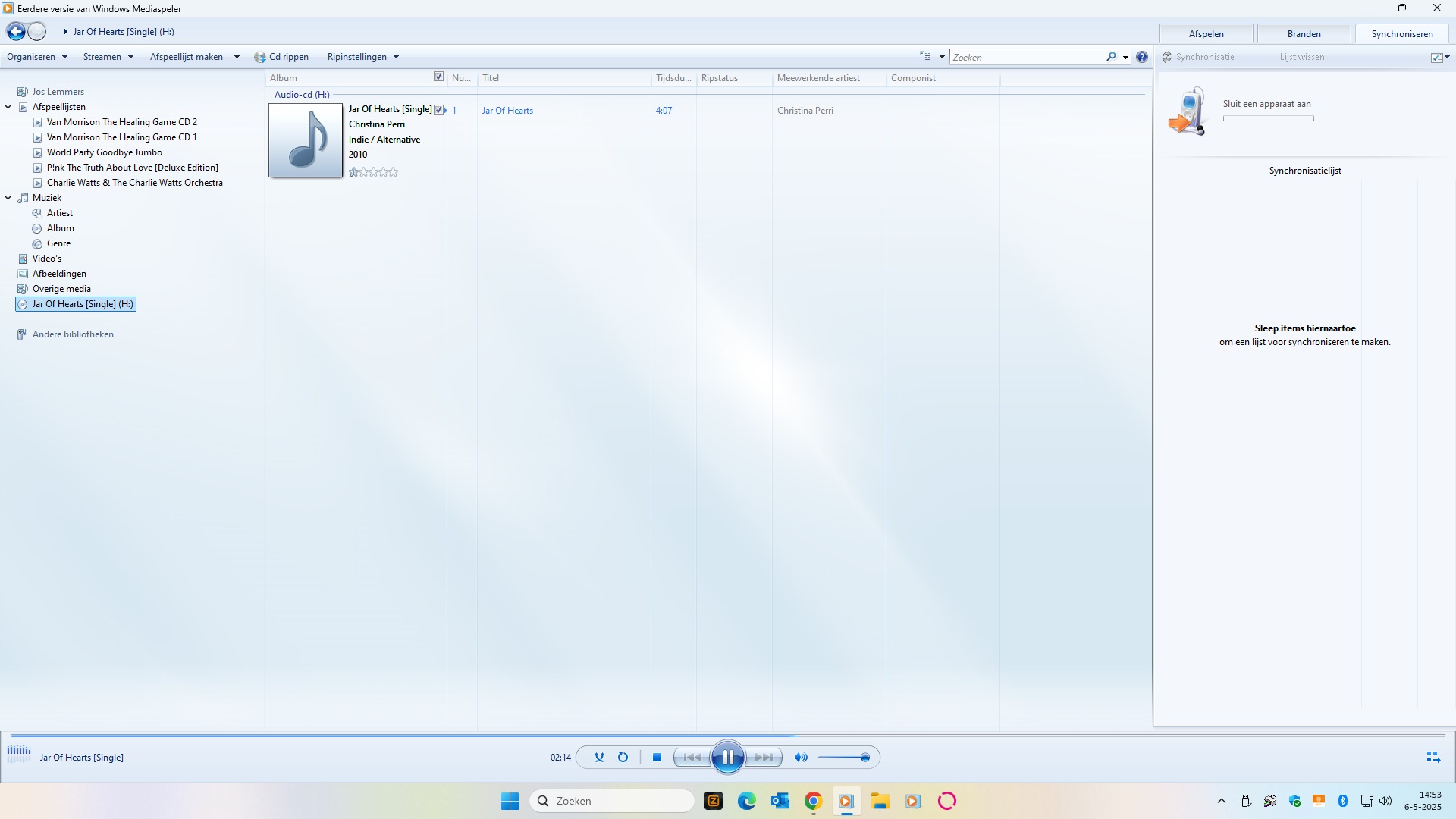
Task: Collapse the Afspeellijsten tree node
Action: [x=8, y=107]
